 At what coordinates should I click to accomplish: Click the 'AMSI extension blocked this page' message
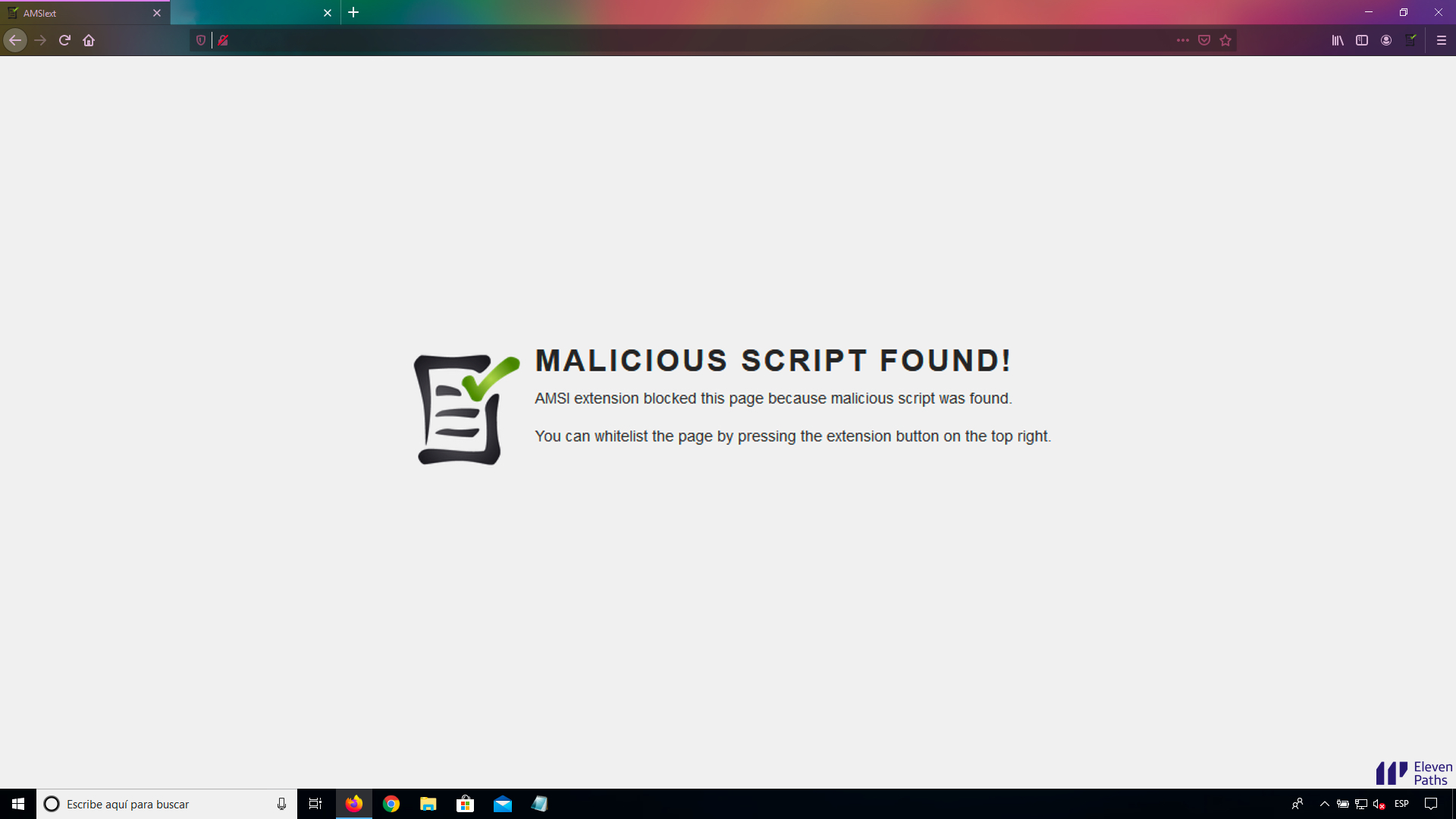[x=773, y=398]
